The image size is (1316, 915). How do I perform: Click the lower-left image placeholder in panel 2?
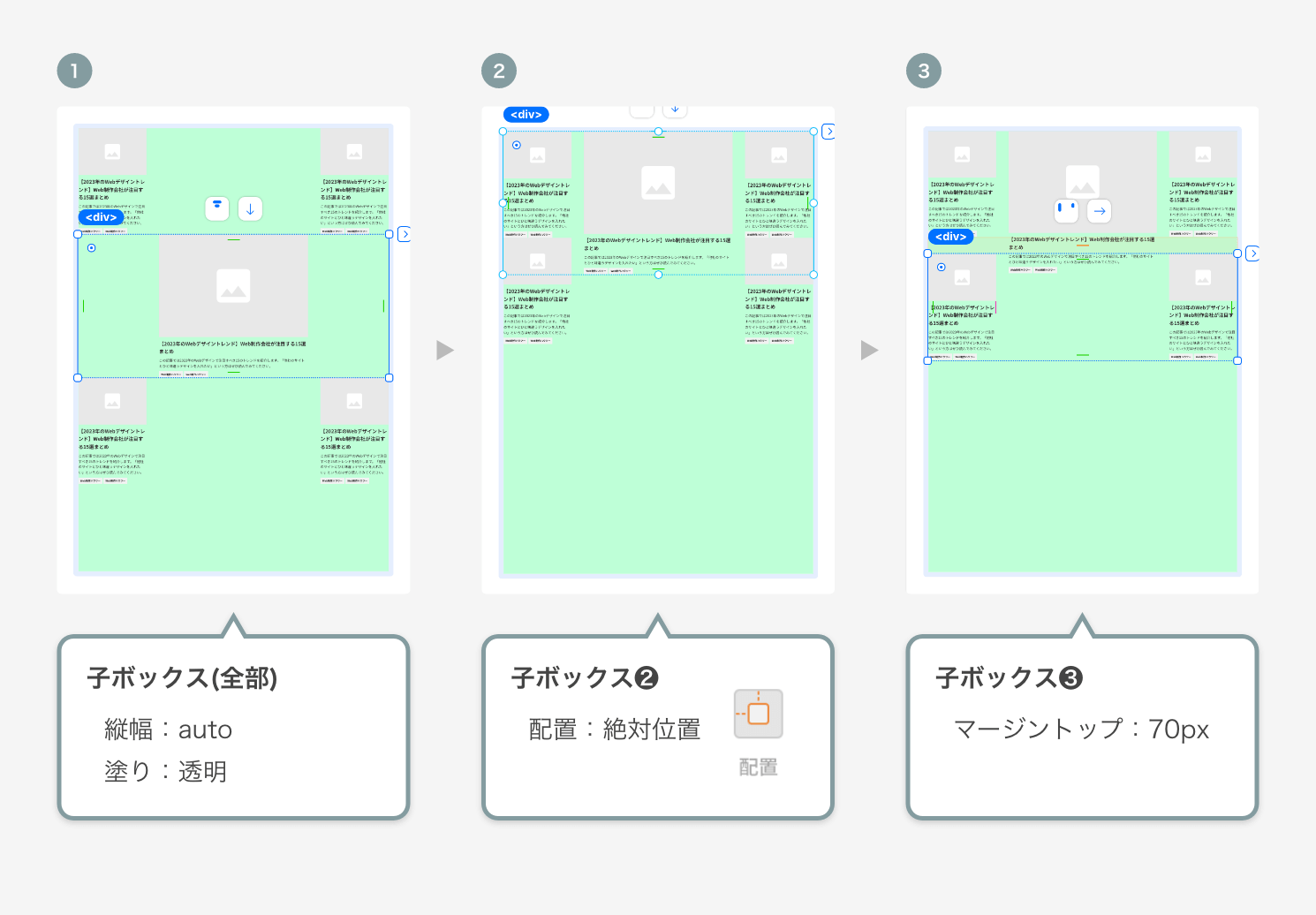[537, 261]
